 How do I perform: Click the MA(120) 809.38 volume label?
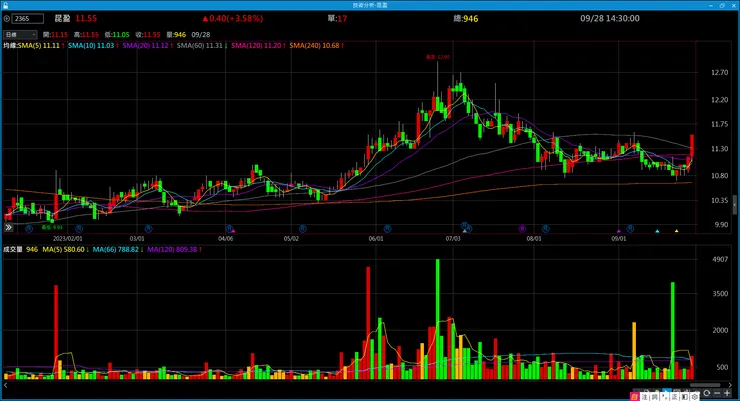172,250
